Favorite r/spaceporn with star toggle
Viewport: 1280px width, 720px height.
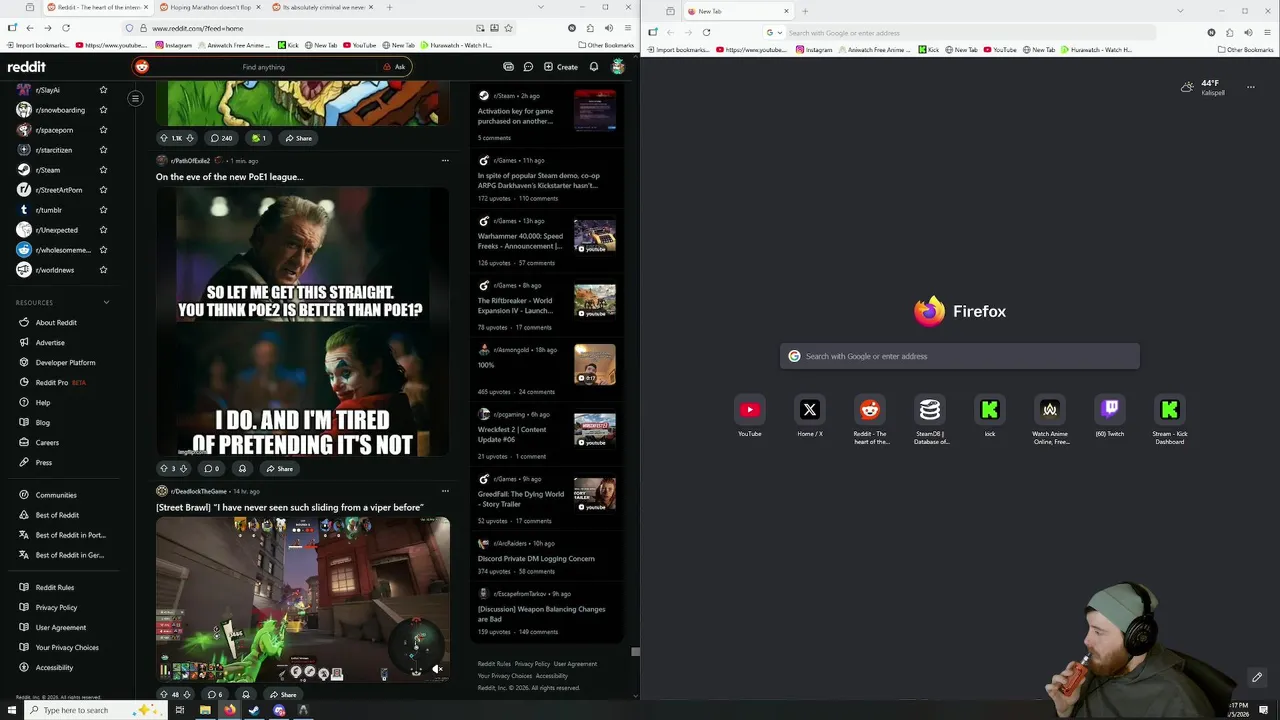click(103, 130)
